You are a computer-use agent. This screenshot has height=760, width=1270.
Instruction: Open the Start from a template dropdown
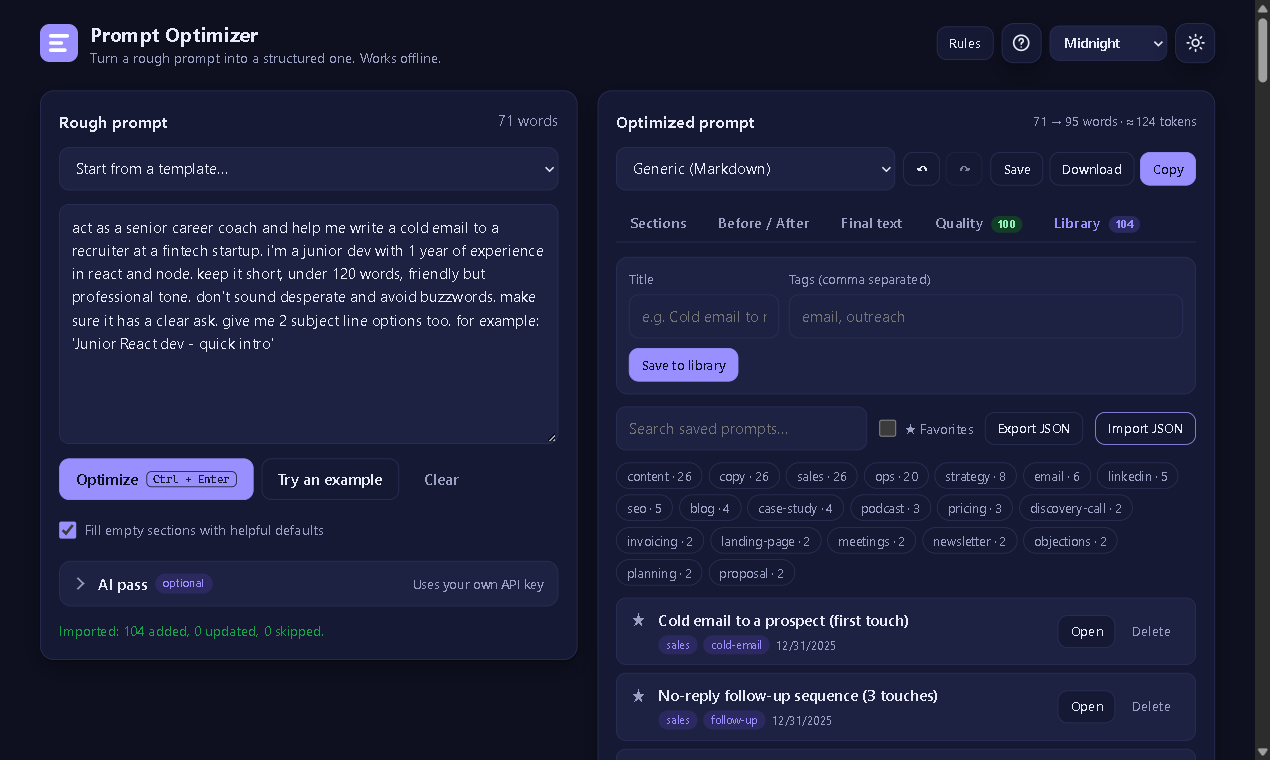[308, 169]
